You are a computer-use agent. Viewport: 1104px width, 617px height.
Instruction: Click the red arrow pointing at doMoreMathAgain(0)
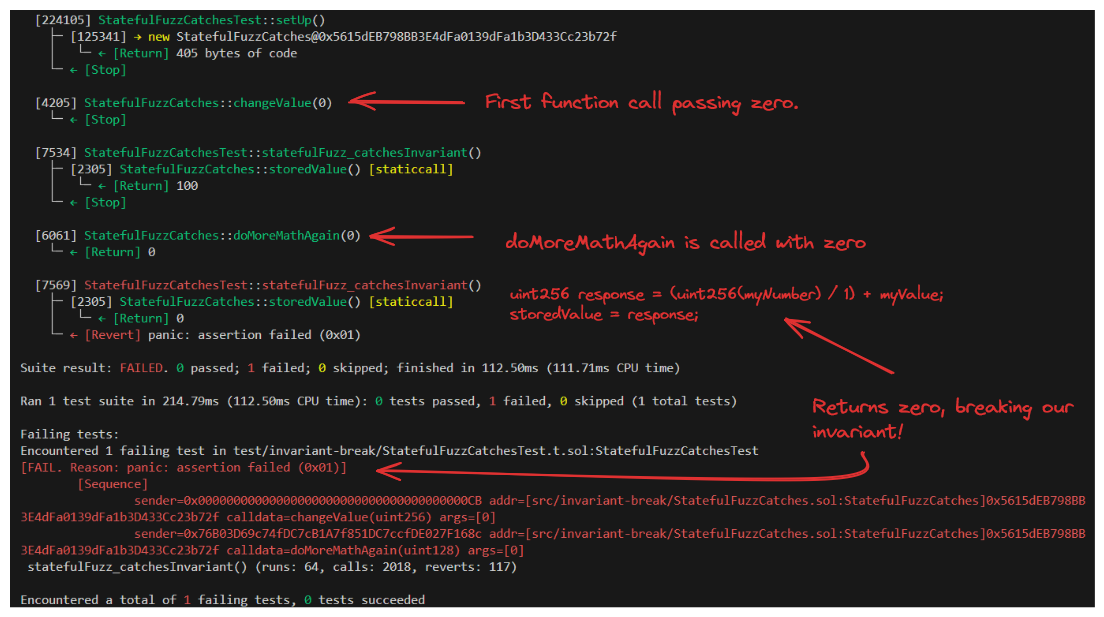(x=420, y=237)
